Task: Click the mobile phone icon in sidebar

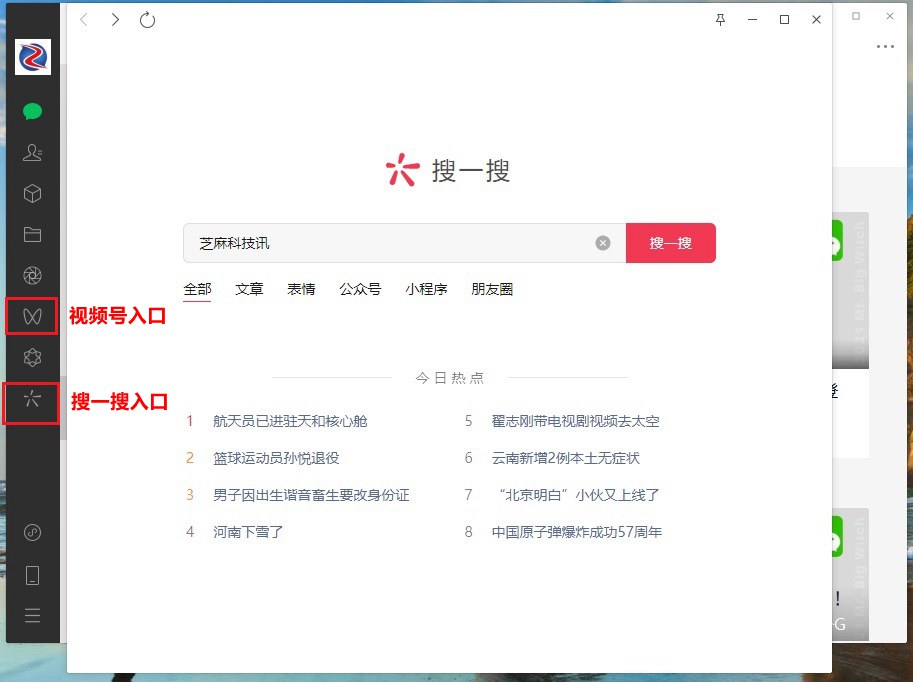Action: point(31,574)
